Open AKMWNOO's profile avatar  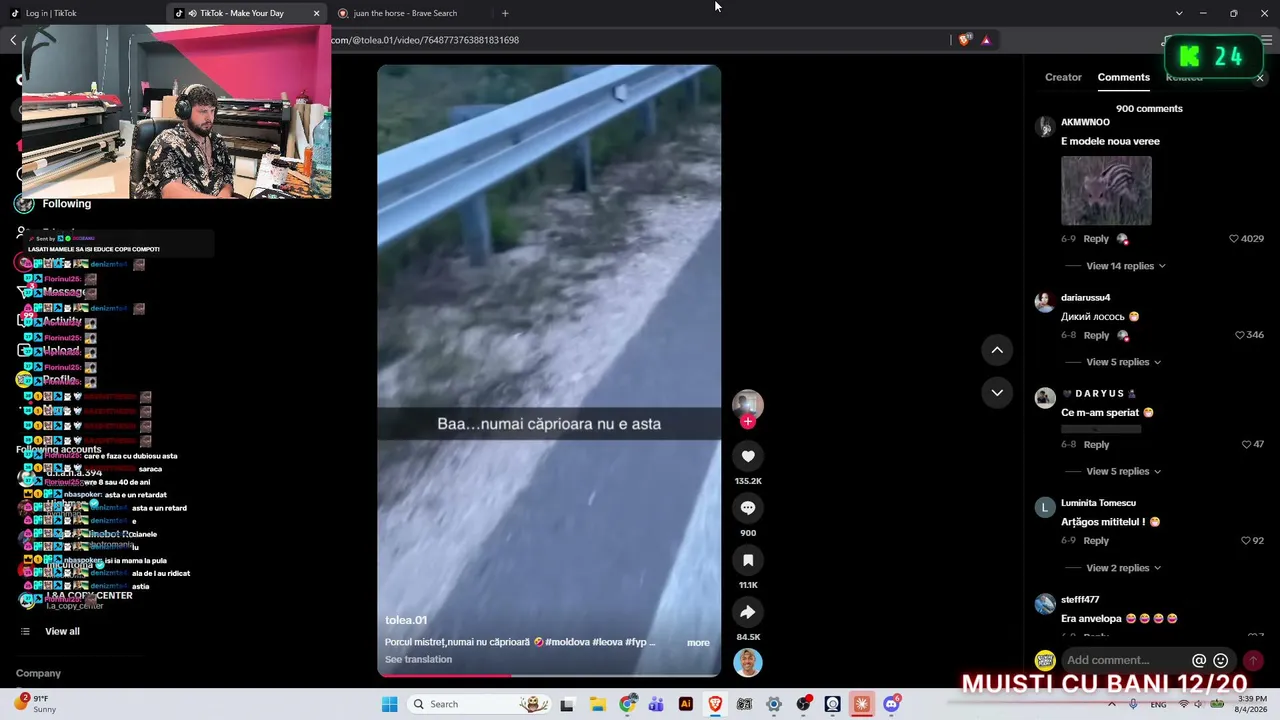pyautogui.click(x=1045, y=126)
